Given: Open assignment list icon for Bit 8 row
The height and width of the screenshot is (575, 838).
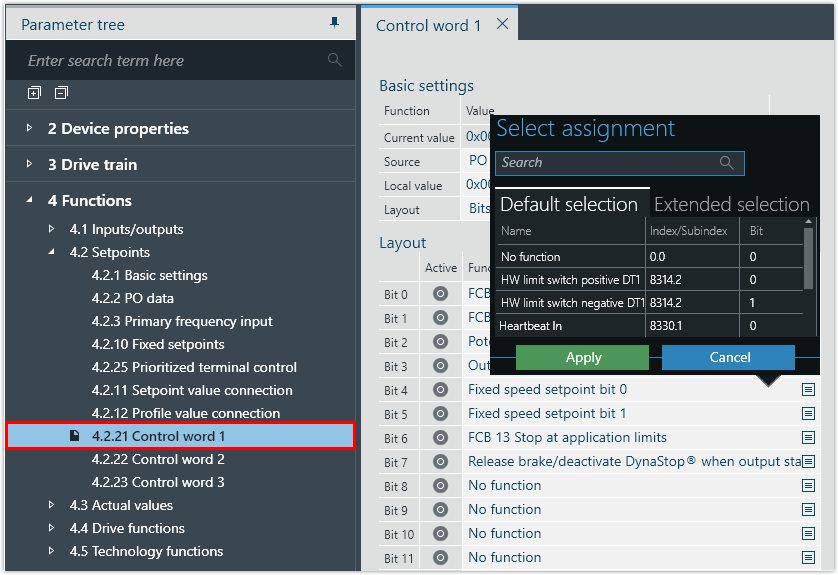Looking at the screenshot, I should [808, 486].
